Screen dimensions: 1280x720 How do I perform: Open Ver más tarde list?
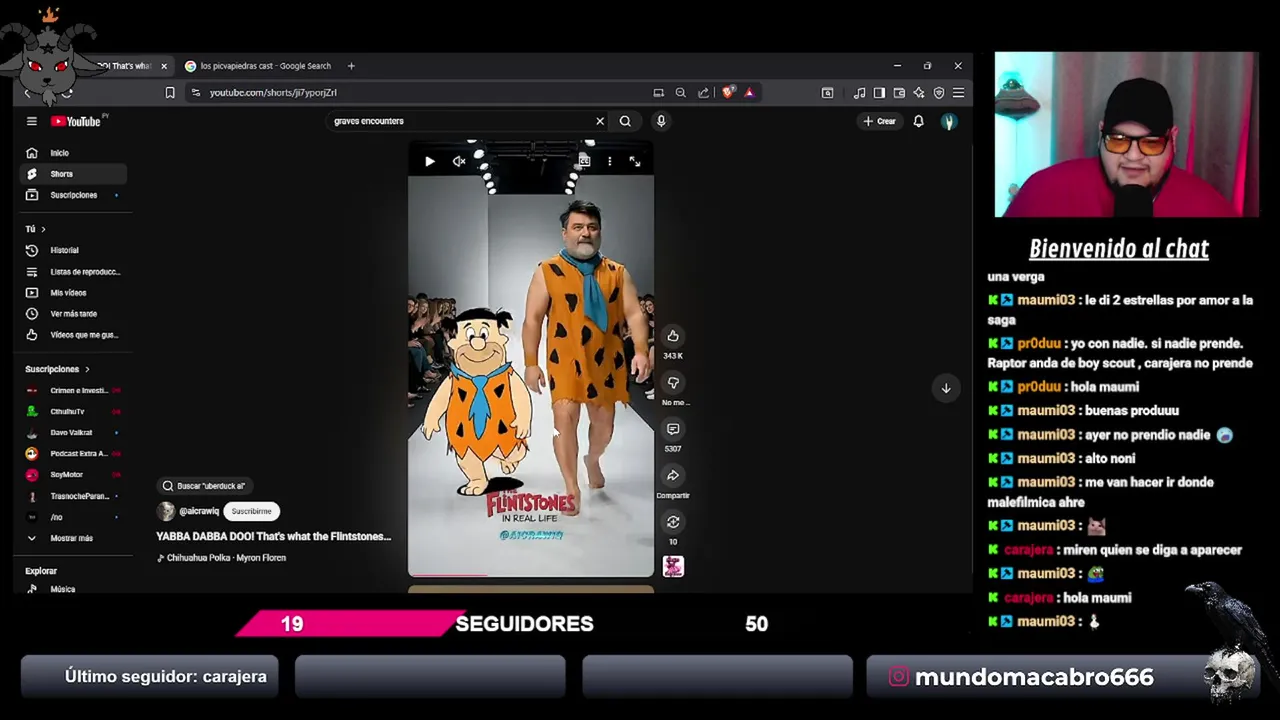tap(72, 314)
